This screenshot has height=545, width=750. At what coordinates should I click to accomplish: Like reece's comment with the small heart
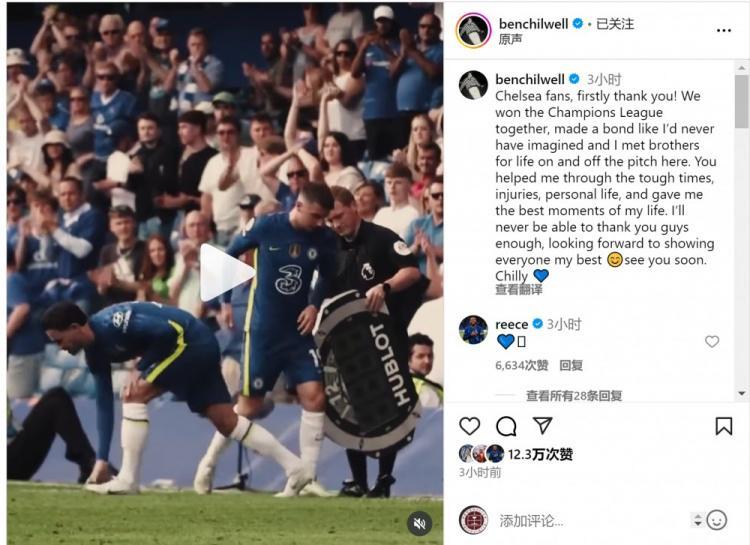coord(712,341)
